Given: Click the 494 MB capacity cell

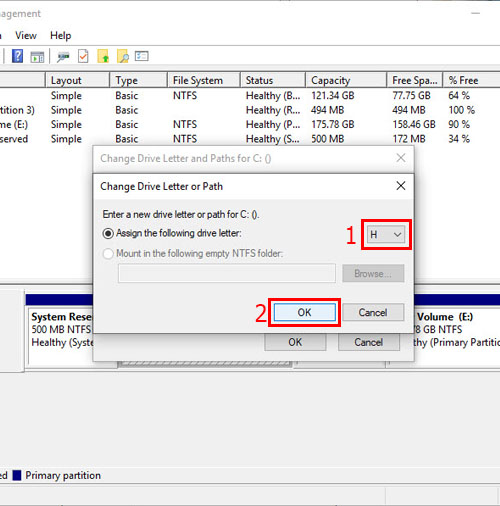Looking at the screenshot, I should pos(327,110).
